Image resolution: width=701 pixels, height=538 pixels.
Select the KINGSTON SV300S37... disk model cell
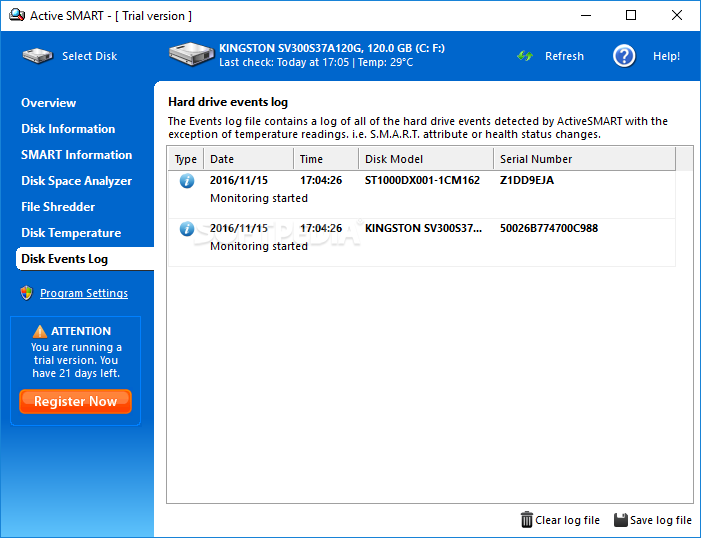(423, 228)
